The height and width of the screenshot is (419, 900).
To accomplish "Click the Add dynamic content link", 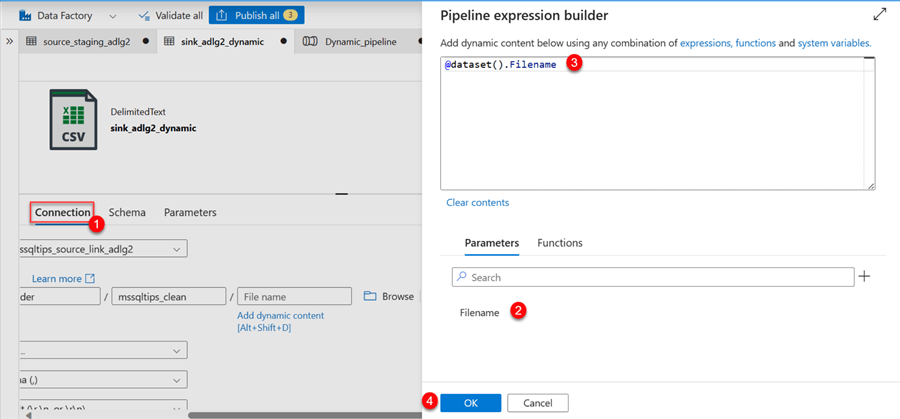I will pos(280,316).
